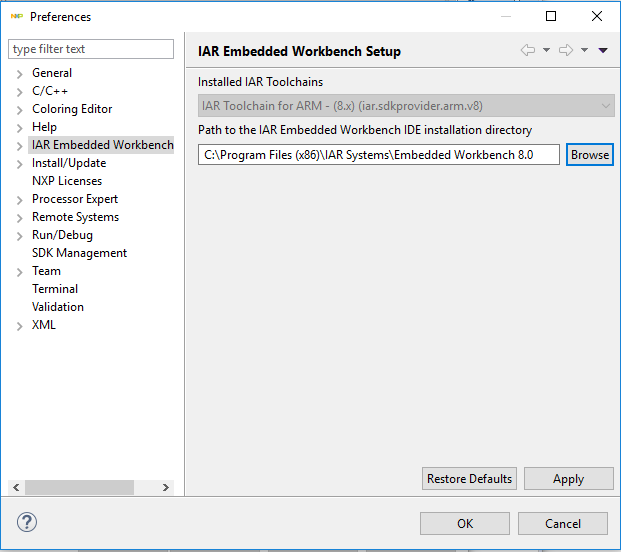
Task: Click the tree horizontal scrollbar thumb
Action: 79,487
